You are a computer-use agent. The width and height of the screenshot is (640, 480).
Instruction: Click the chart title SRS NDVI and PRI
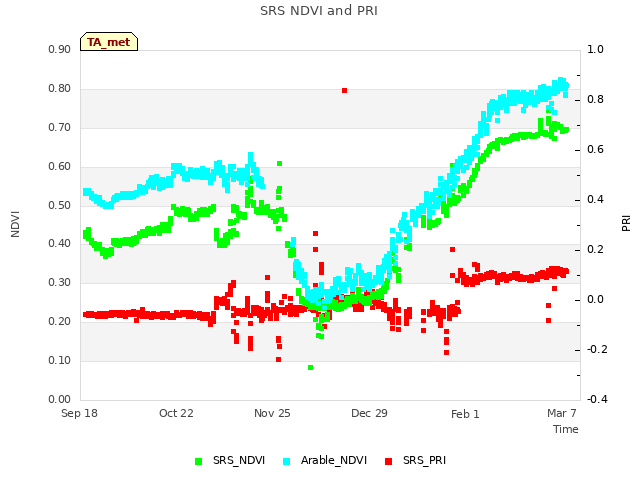point(319,11)
